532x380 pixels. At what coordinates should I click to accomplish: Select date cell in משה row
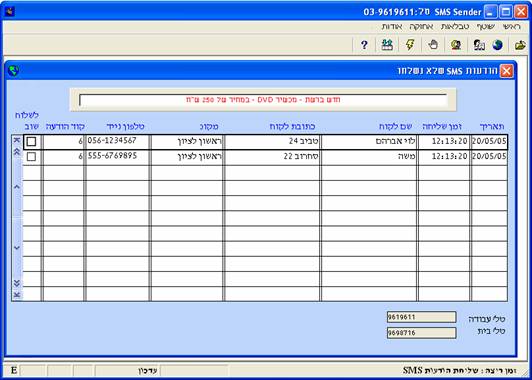click(x=489, y=157)
